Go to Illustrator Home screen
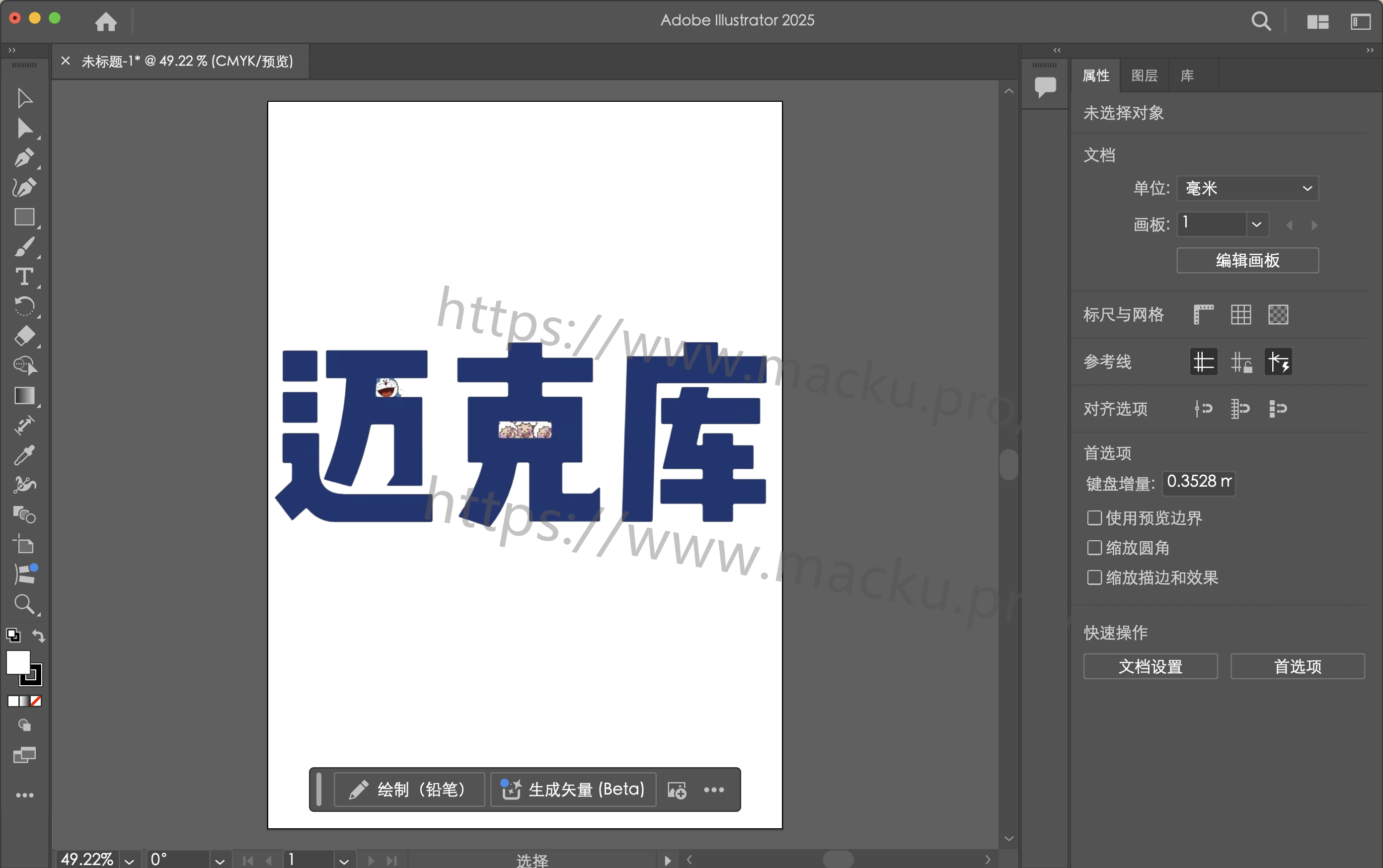Screen dimensions: 1383x868 click(x=106, y=21)
